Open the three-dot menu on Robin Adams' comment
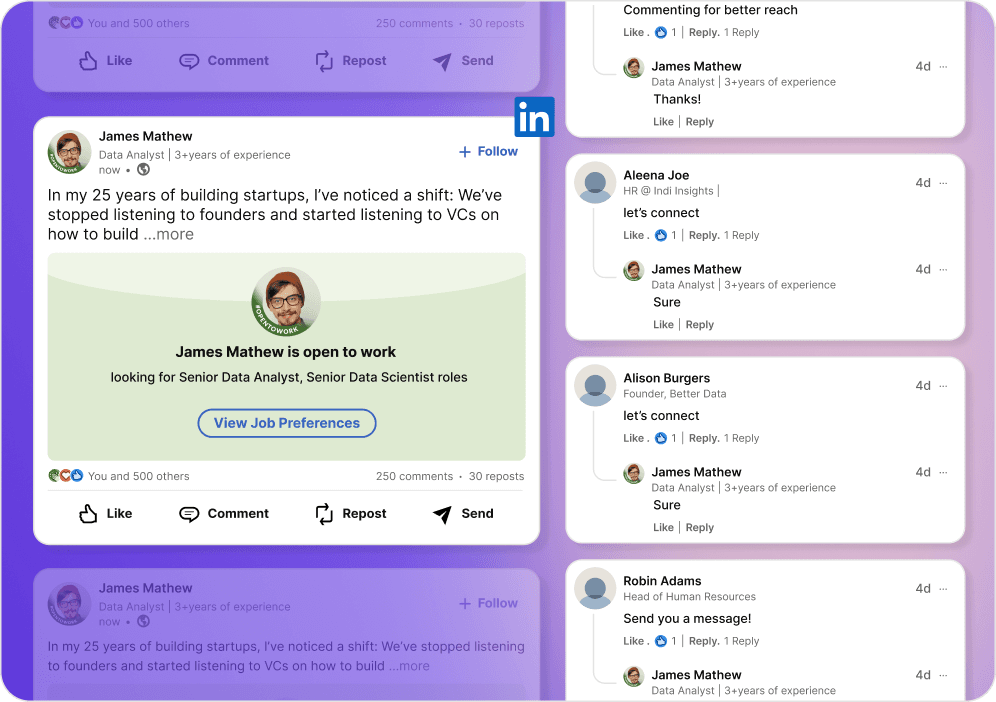996x702 pixels. pos(943,589)
